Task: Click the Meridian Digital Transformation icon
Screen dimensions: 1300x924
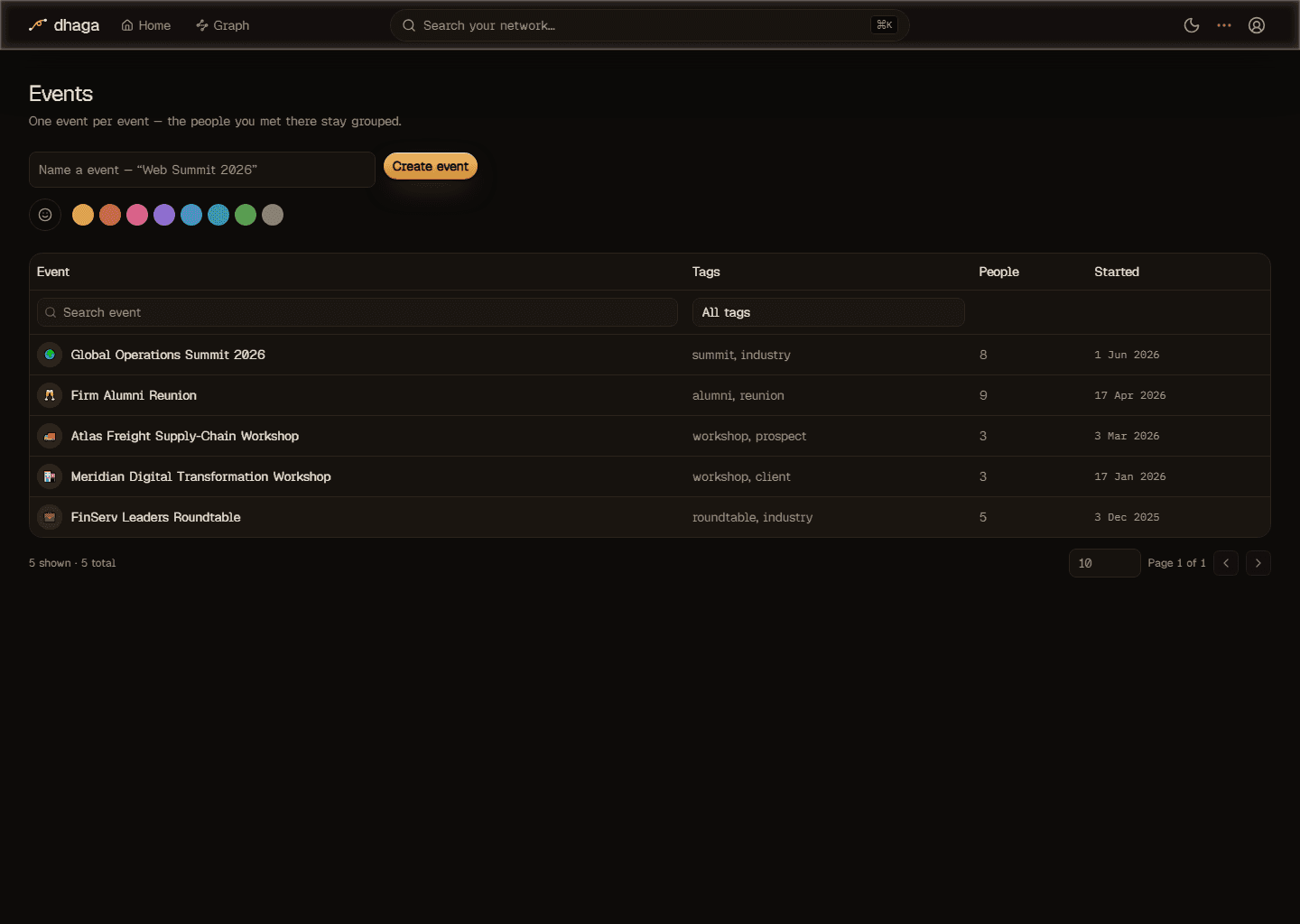Action: click(50, 476)
